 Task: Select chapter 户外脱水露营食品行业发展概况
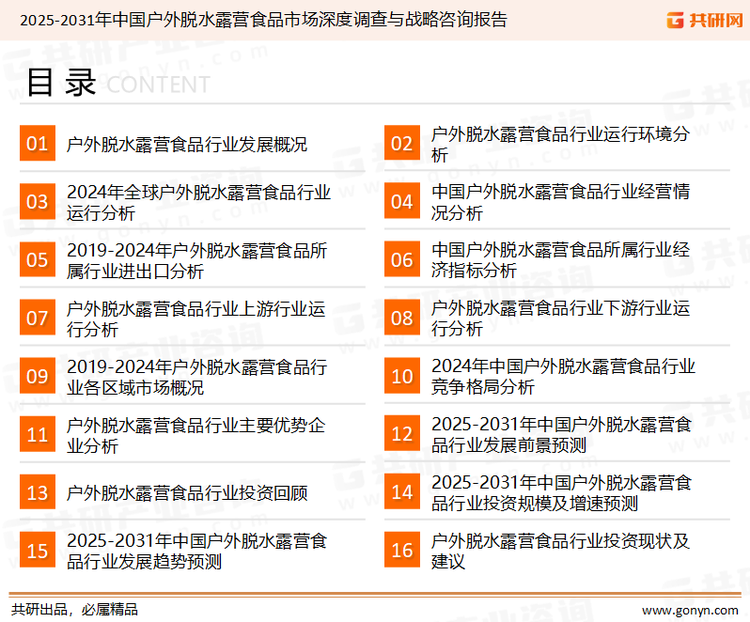[187, 144]
